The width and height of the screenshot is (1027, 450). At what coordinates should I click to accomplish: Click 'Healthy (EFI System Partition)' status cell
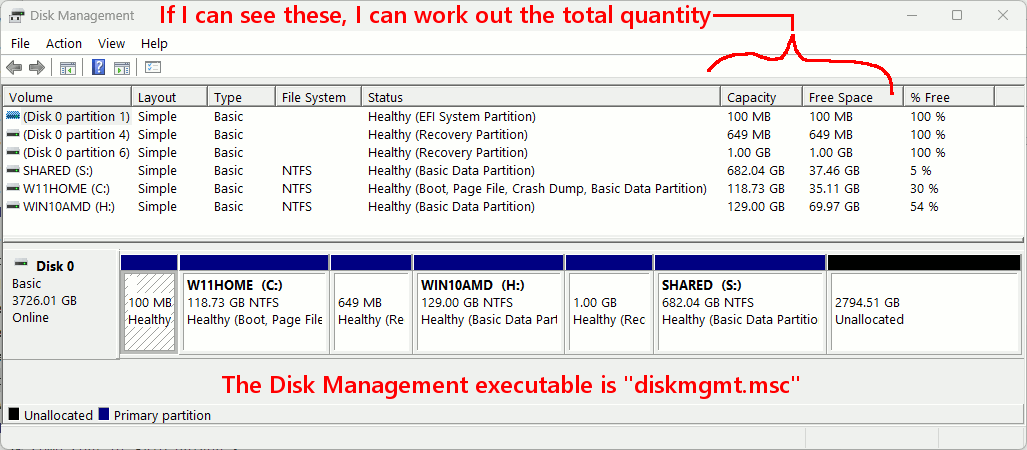coord(452,117)
